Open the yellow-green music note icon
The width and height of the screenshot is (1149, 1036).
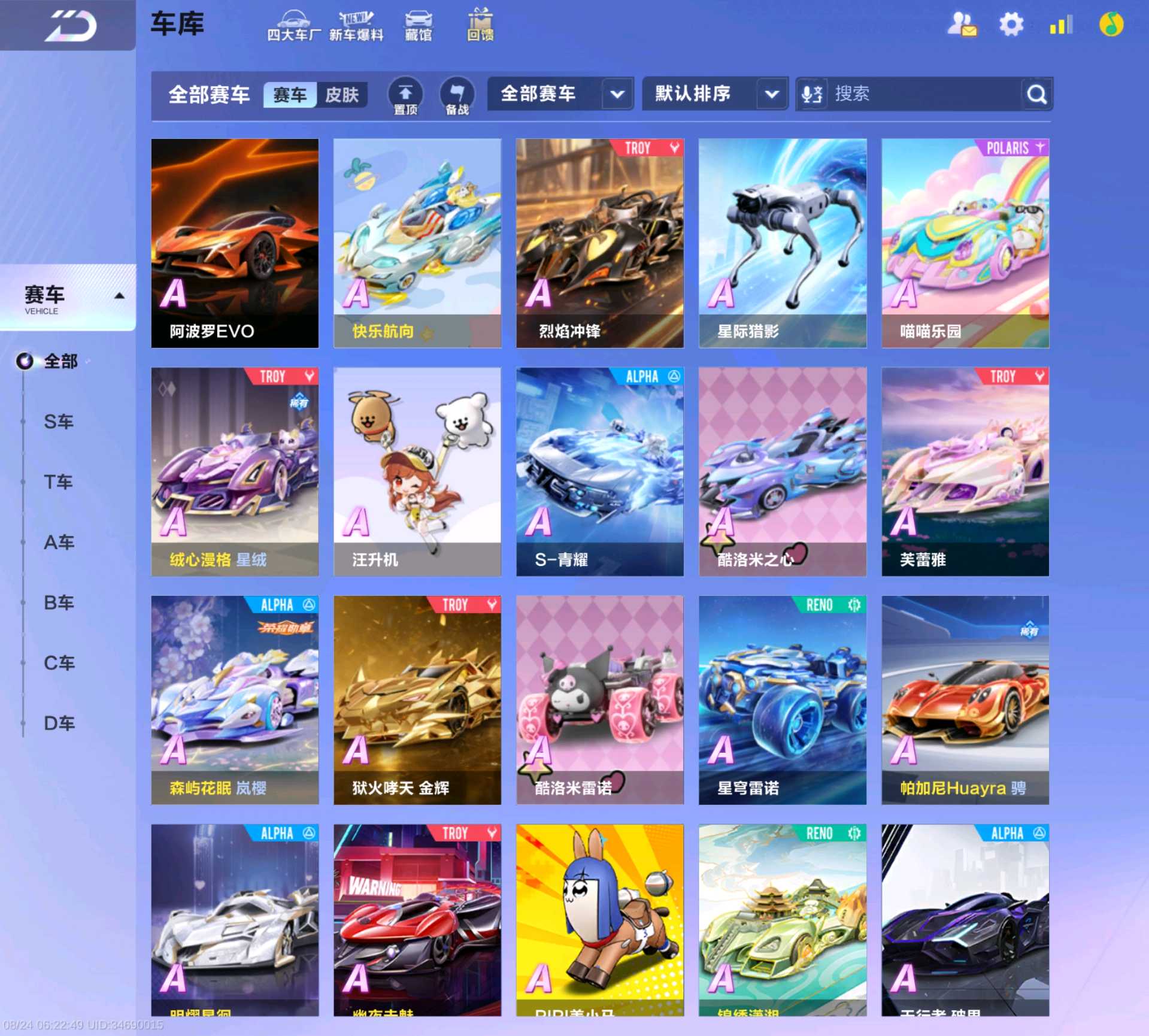click(1111, 25)
